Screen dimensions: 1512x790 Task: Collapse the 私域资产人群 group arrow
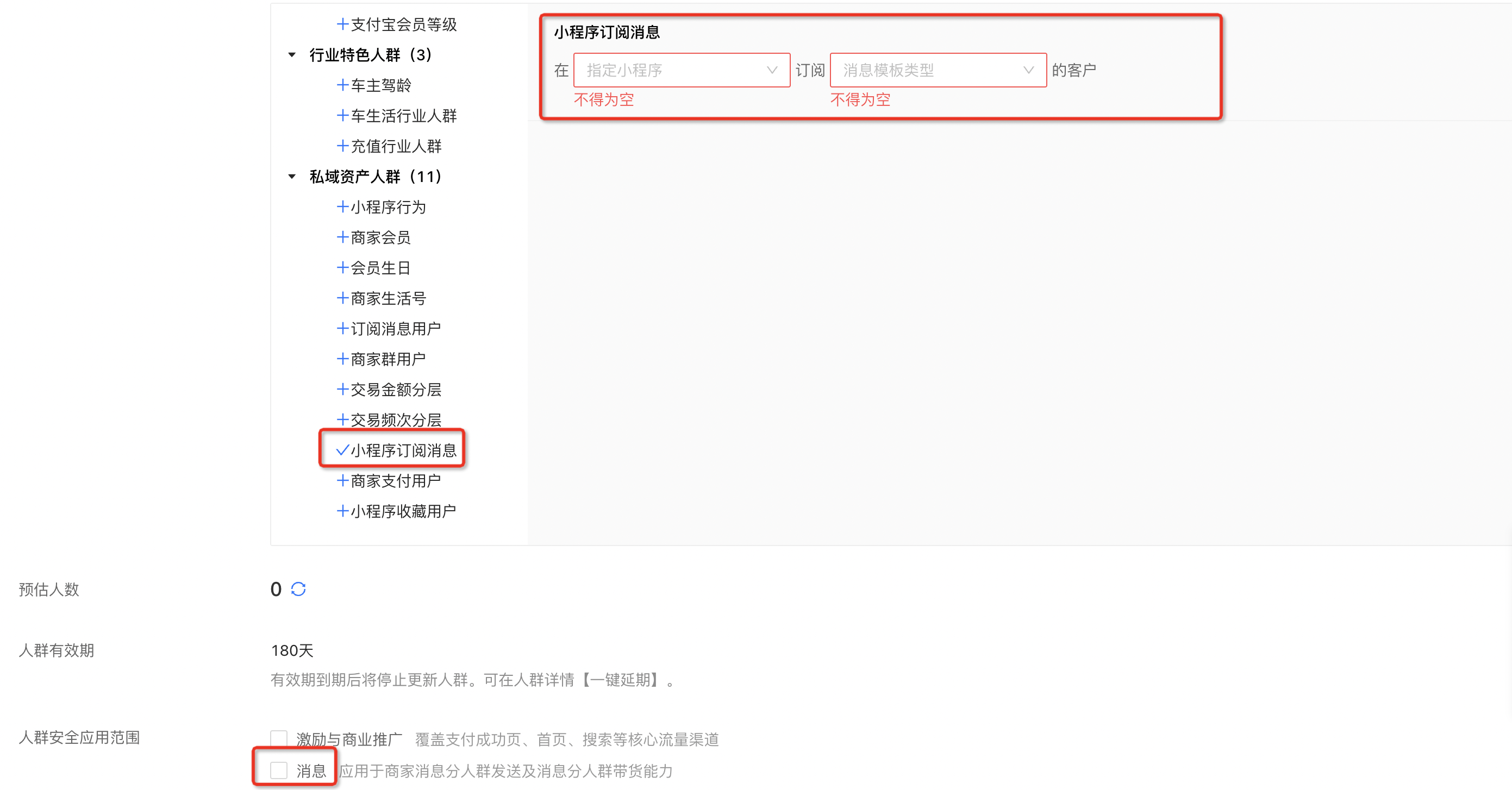coord(292,177)
